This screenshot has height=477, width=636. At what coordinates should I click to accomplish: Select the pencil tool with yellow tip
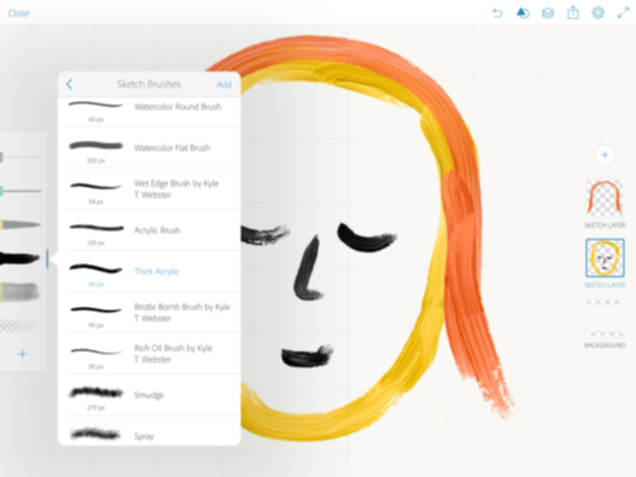tap(20, 224)
